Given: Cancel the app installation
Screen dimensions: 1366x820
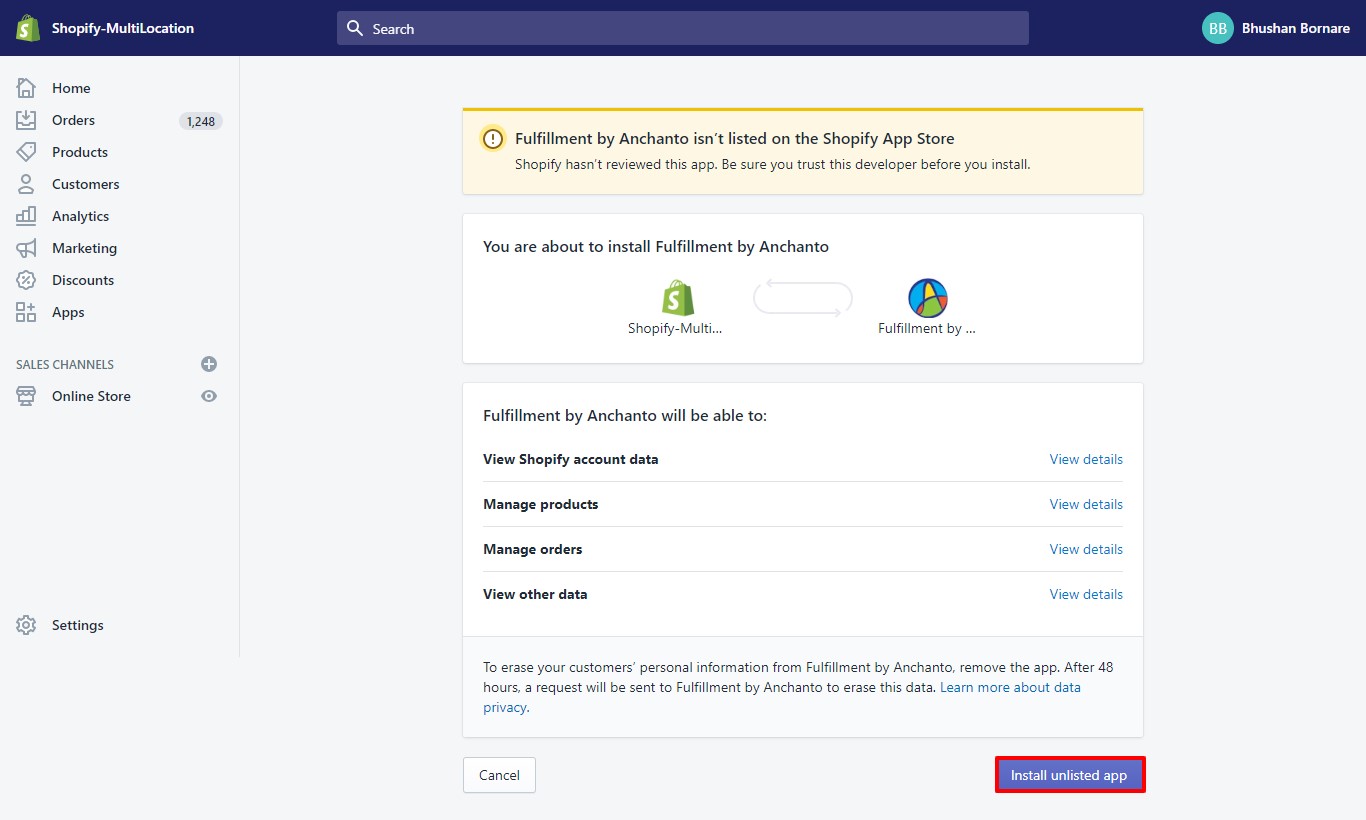Looking at the screenshot, I should pos(499,775).
